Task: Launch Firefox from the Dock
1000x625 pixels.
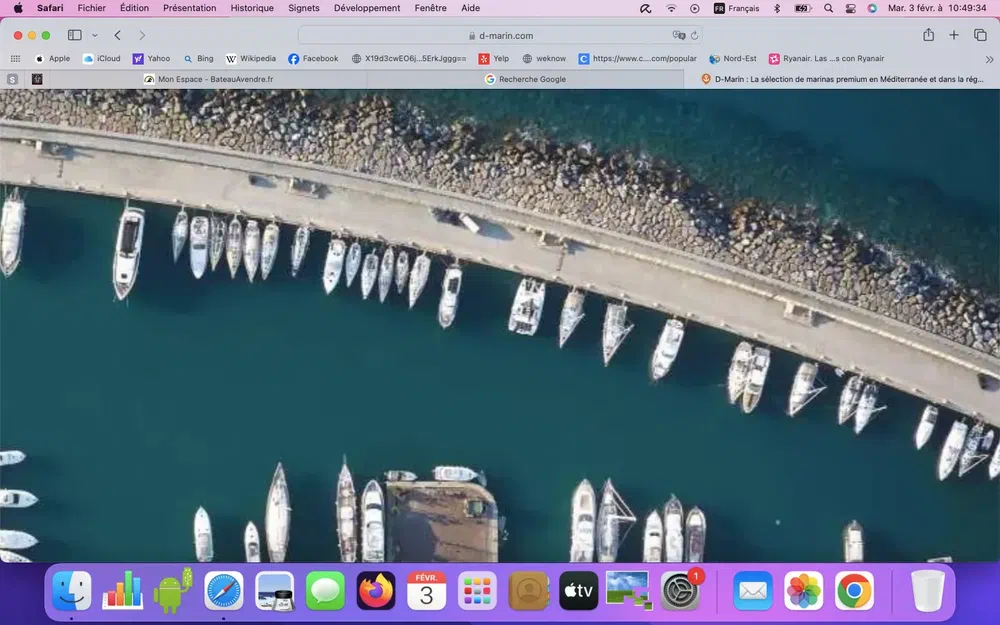Action: coord(376,591)
